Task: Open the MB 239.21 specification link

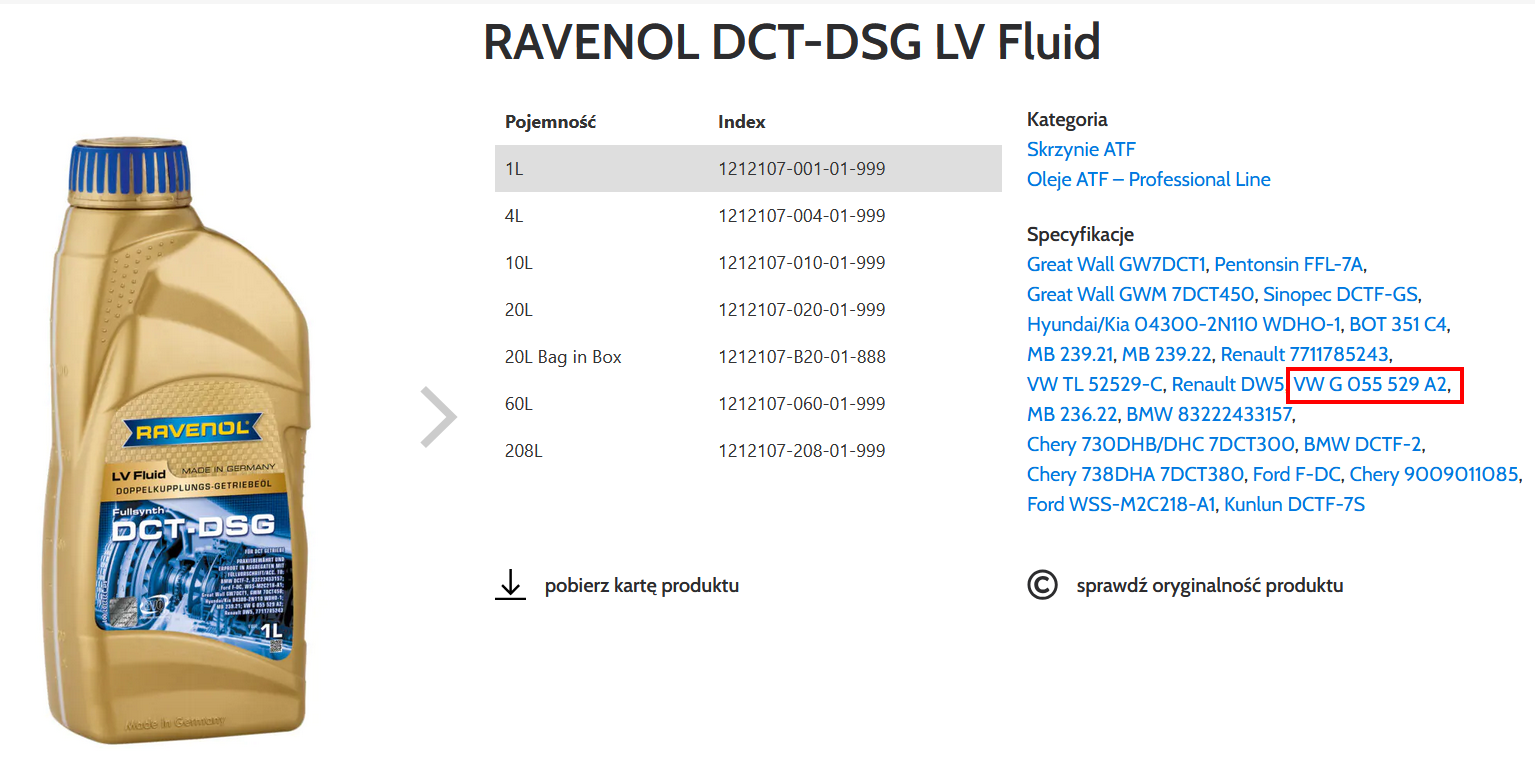Action: point(1069,354)
